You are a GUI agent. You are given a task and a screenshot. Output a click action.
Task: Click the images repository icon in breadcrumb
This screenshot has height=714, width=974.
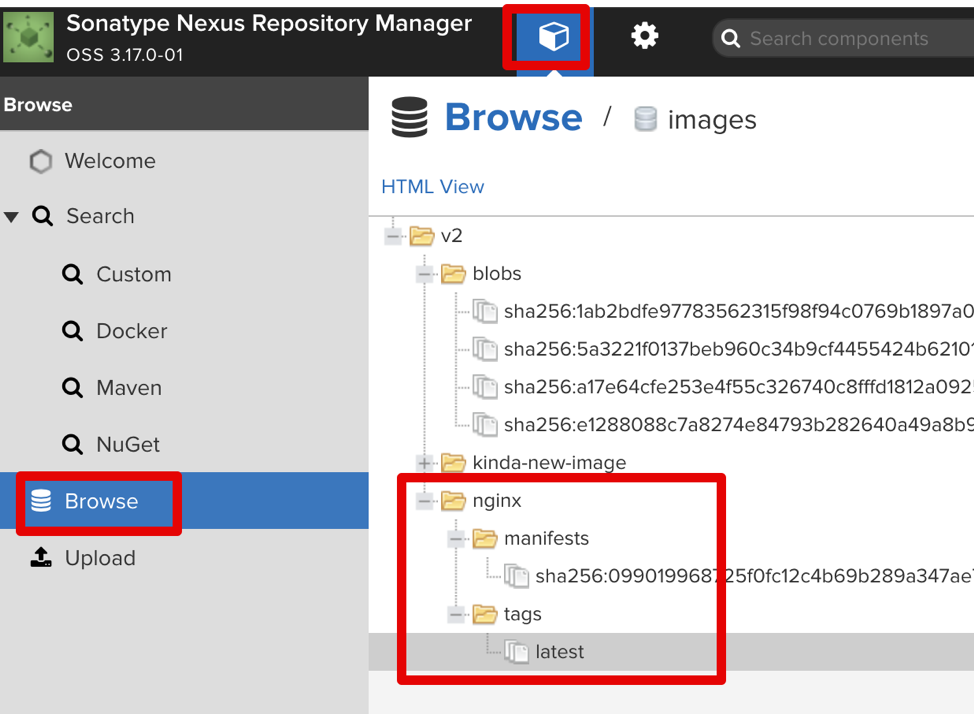(x=645, y=119)
